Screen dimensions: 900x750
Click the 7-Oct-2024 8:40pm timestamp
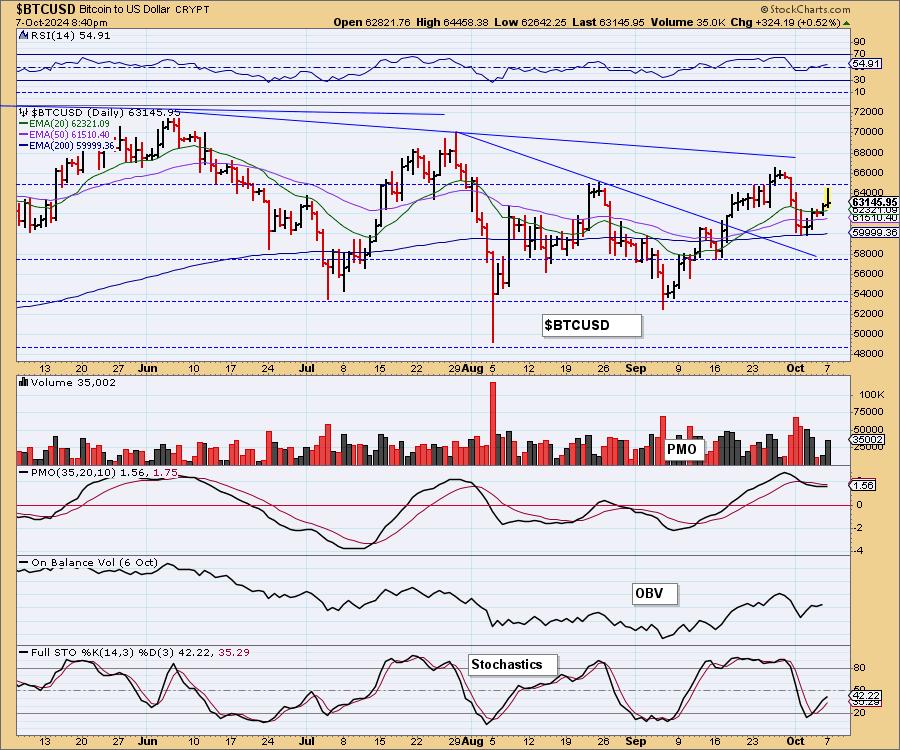pyautogui.click(x=61, y=23)
